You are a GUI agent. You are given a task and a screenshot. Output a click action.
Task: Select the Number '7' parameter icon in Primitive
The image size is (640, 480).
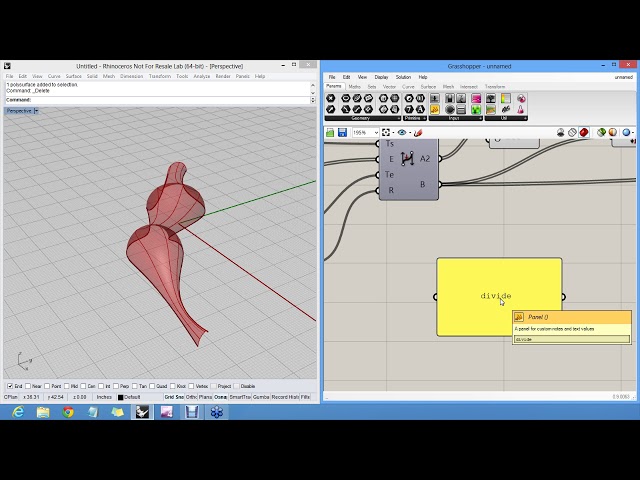[409, 109]
